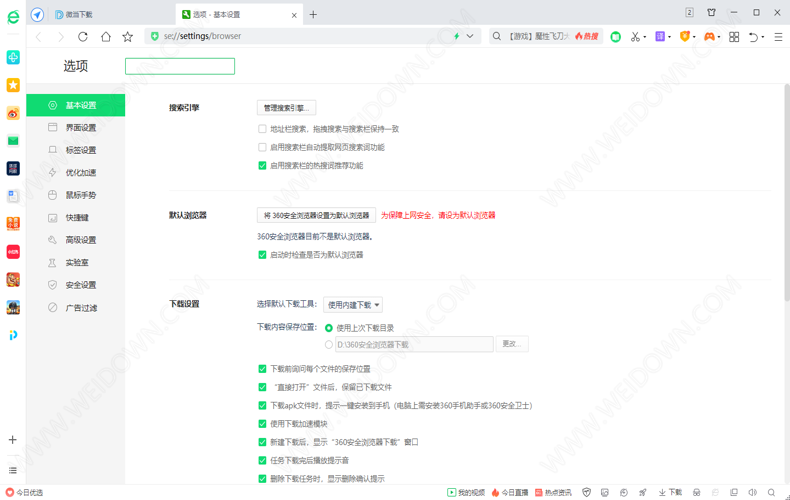Set 360安全浏览器 as default browser
This screenshot has width=790, height=500.
pos(316,215)
